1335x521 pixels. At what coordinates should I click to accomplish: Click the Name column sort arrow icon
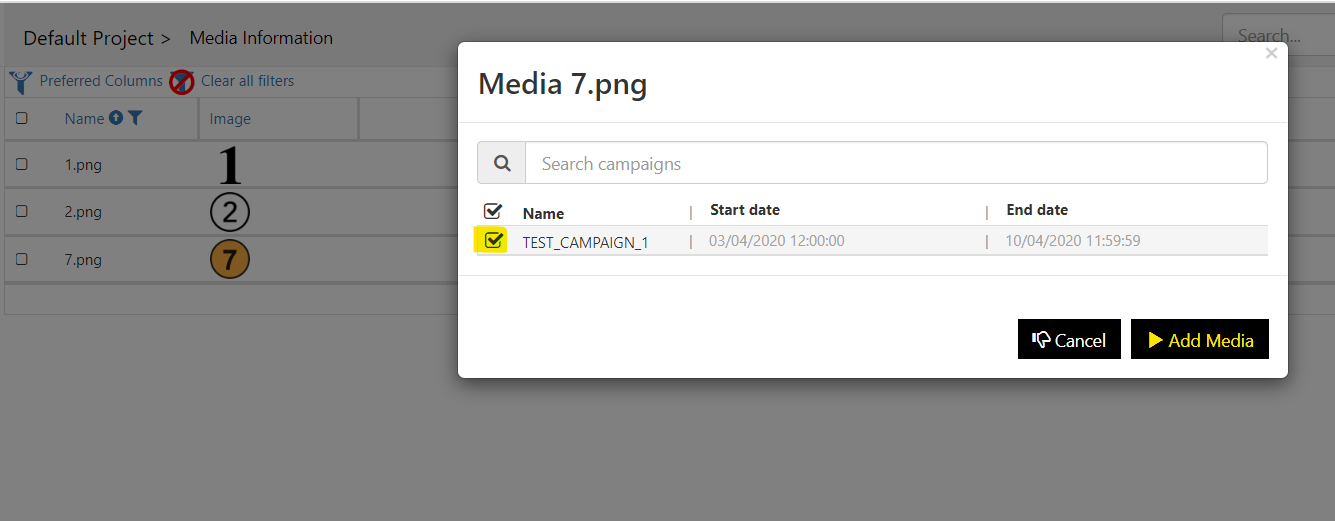coord(116,118)
